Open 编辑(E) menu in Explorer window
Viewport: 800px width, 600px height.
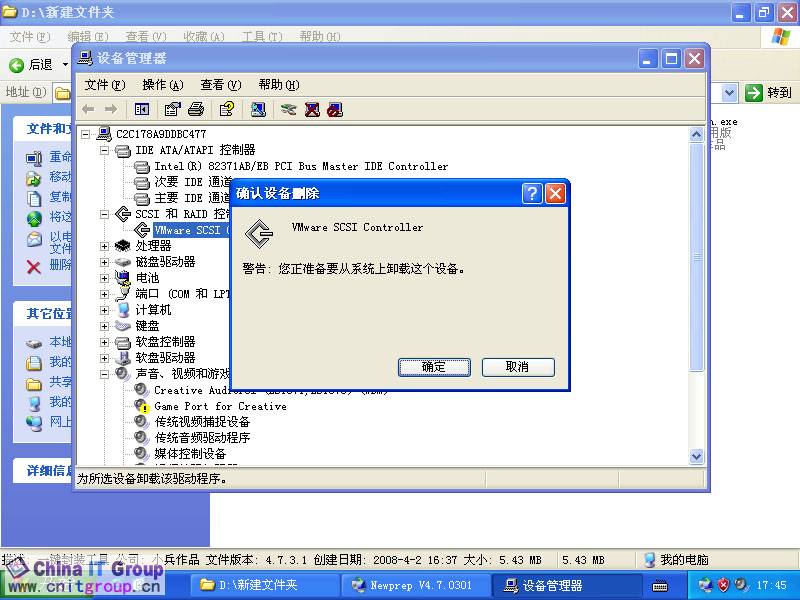point(88,37)
